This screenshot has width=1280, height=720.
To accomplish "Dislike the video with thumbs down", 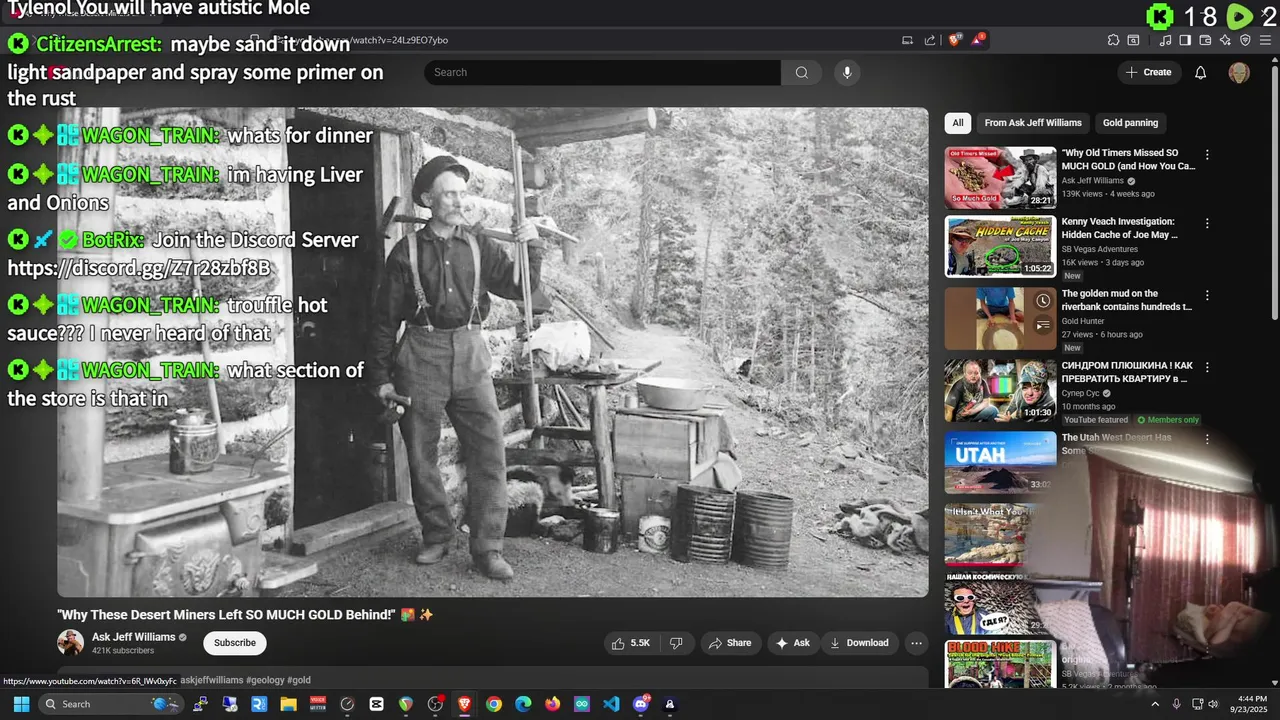I will click(x=676, y=643).
